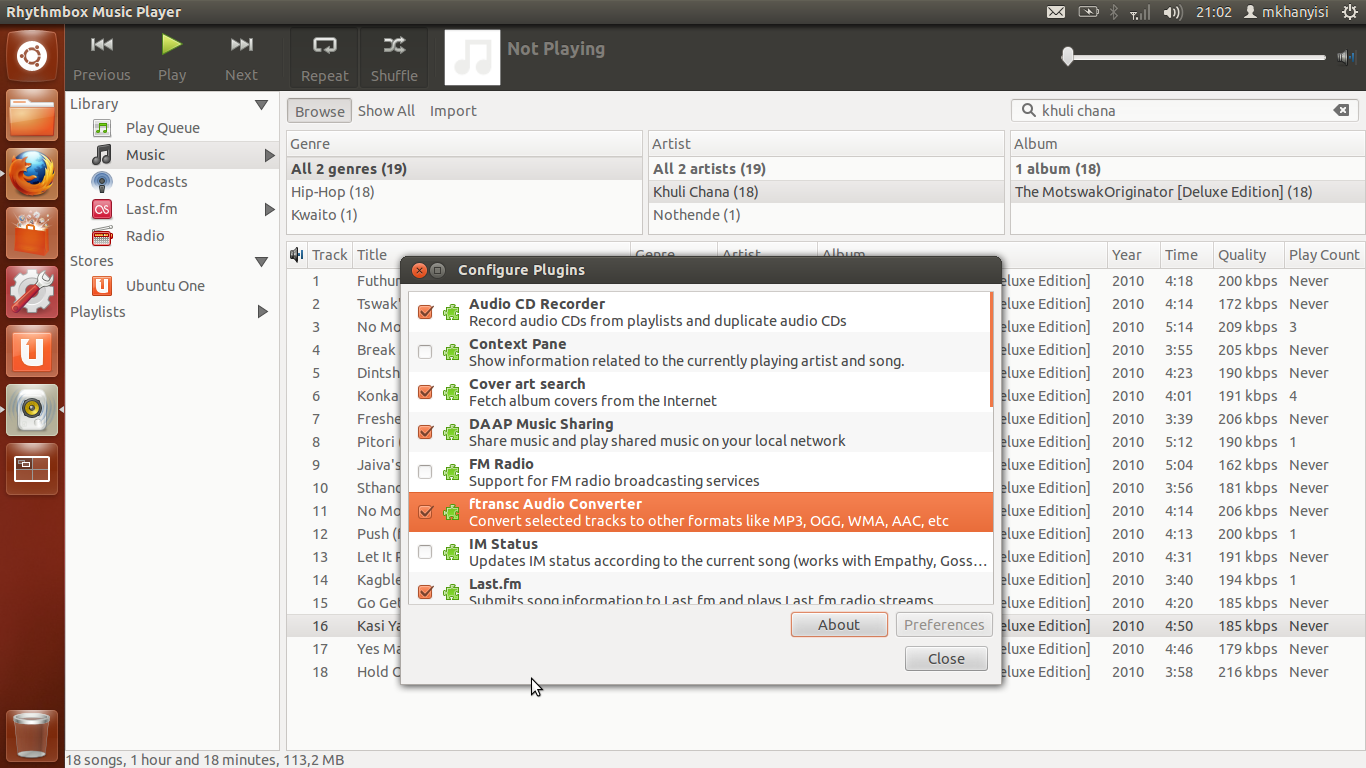Image resolution: width=1366 pixels, height=768 pixels.
Task: Open Ubuntu One store in the sidebar
Action: [x=165, y=286]
